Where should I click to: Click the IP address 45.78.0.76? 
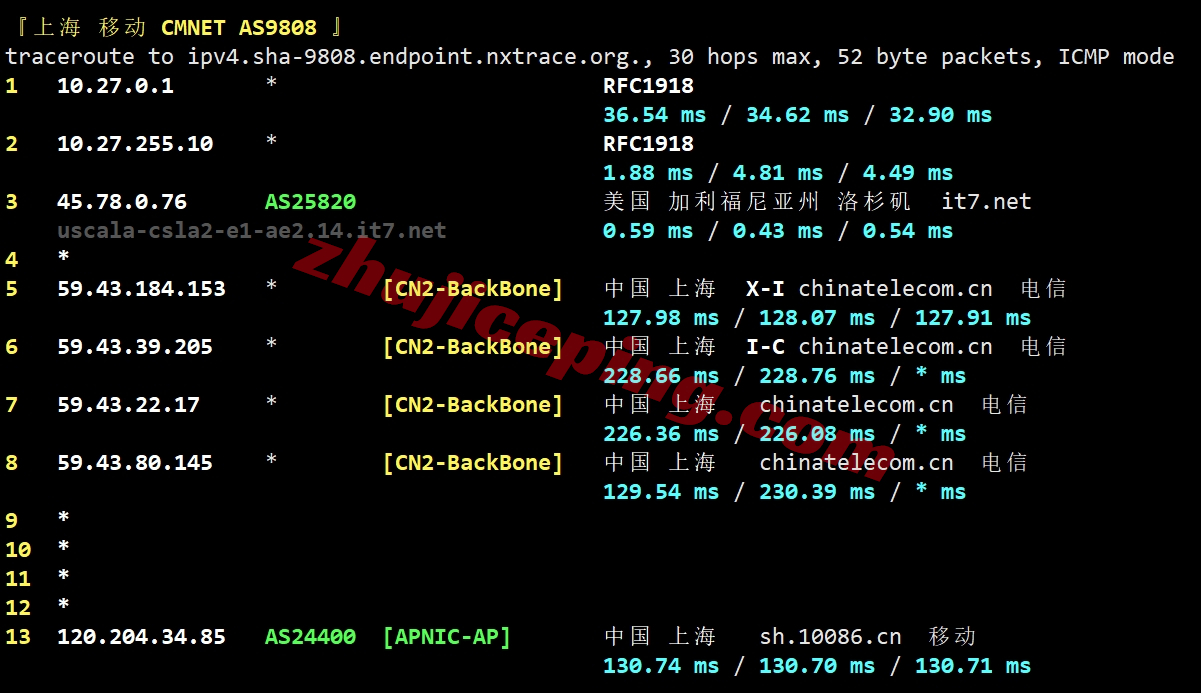tap(122, 202)
